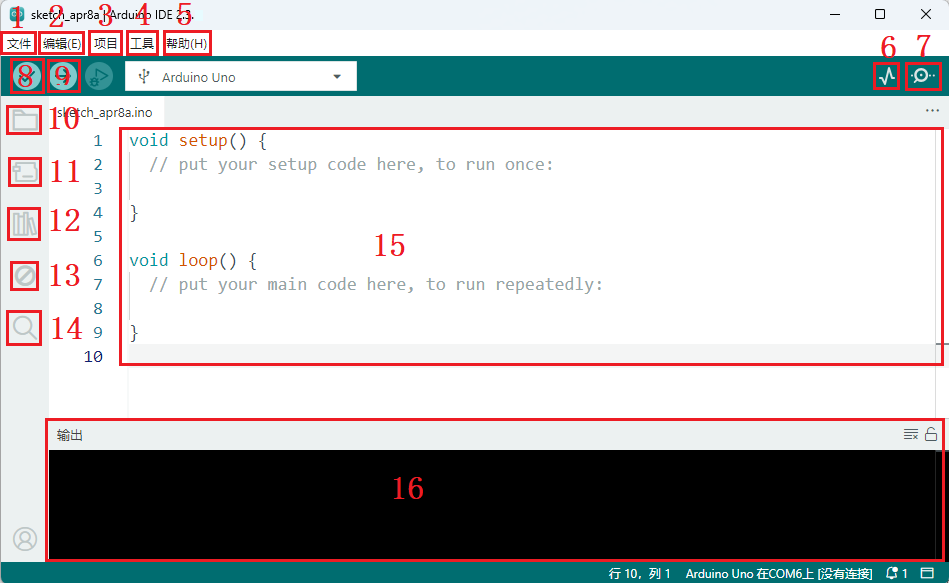949x583 pixels.
Task: Start debugging with the Debug button
Action: (x=99, y=77)
